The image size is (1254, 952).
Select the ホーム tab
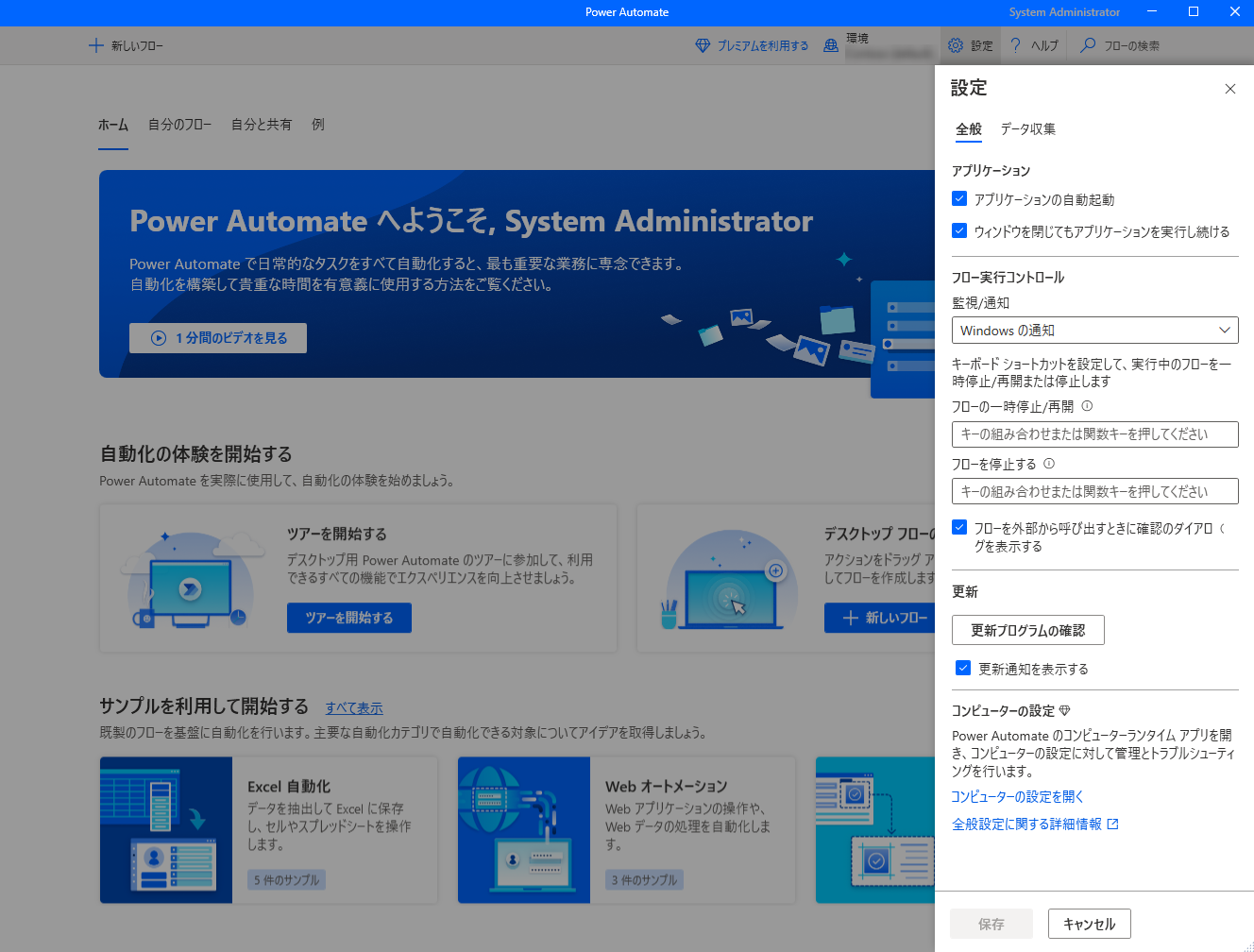113,125
